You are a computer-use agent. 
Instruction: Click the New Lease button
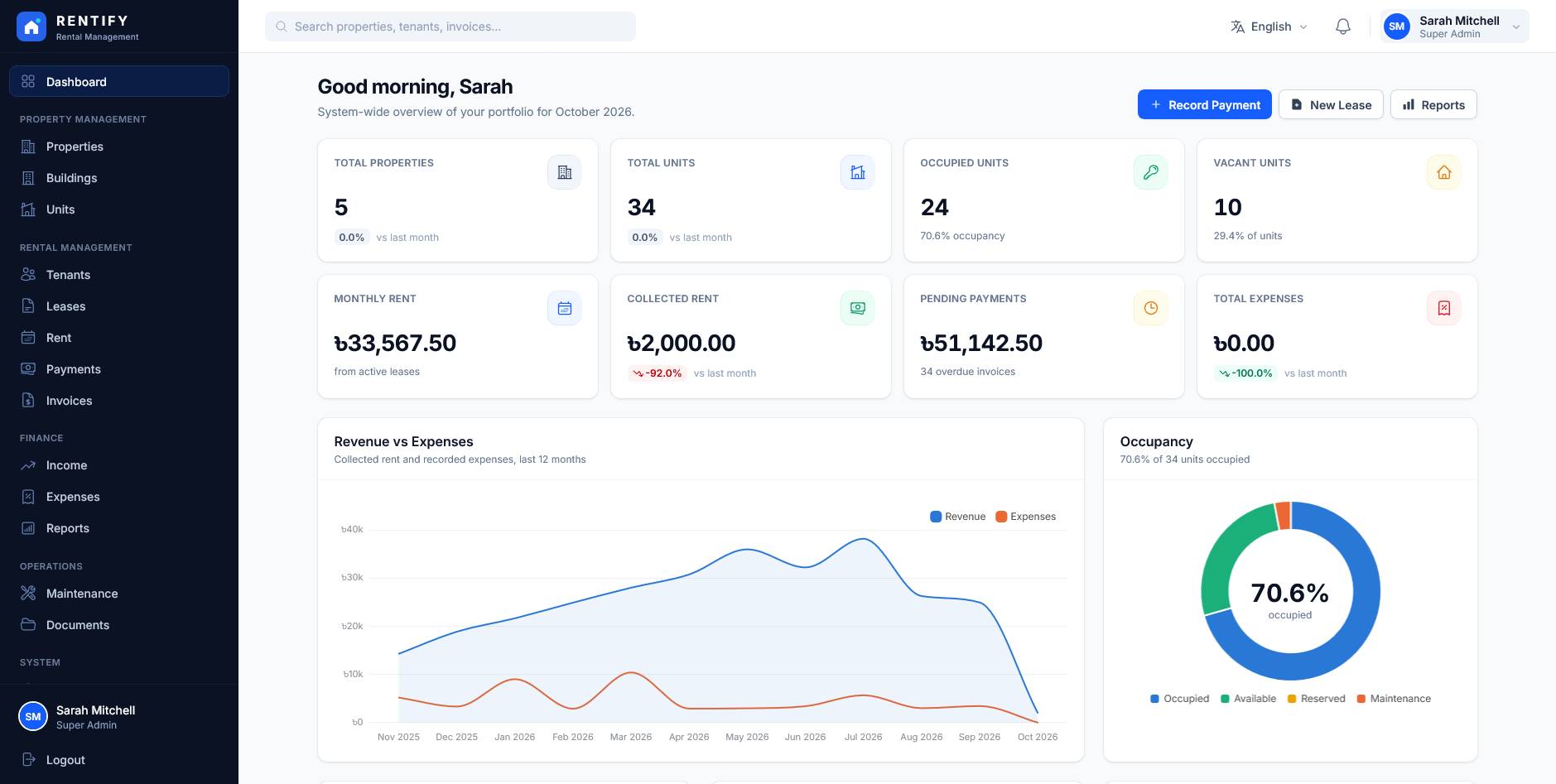(x=1331, y=104)
